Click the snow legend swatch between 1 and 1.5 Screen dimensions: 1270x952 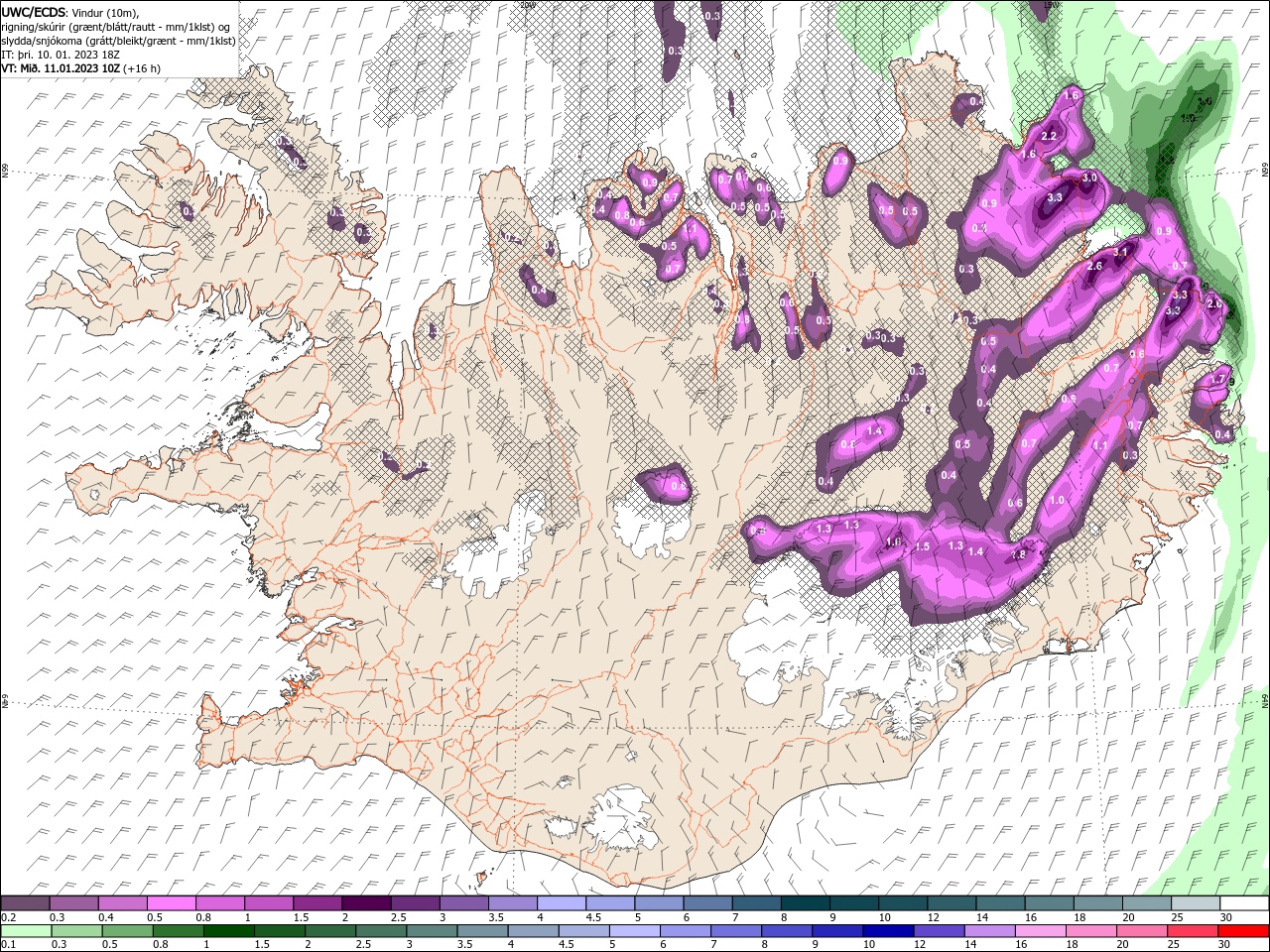click(x=269, y=902)
